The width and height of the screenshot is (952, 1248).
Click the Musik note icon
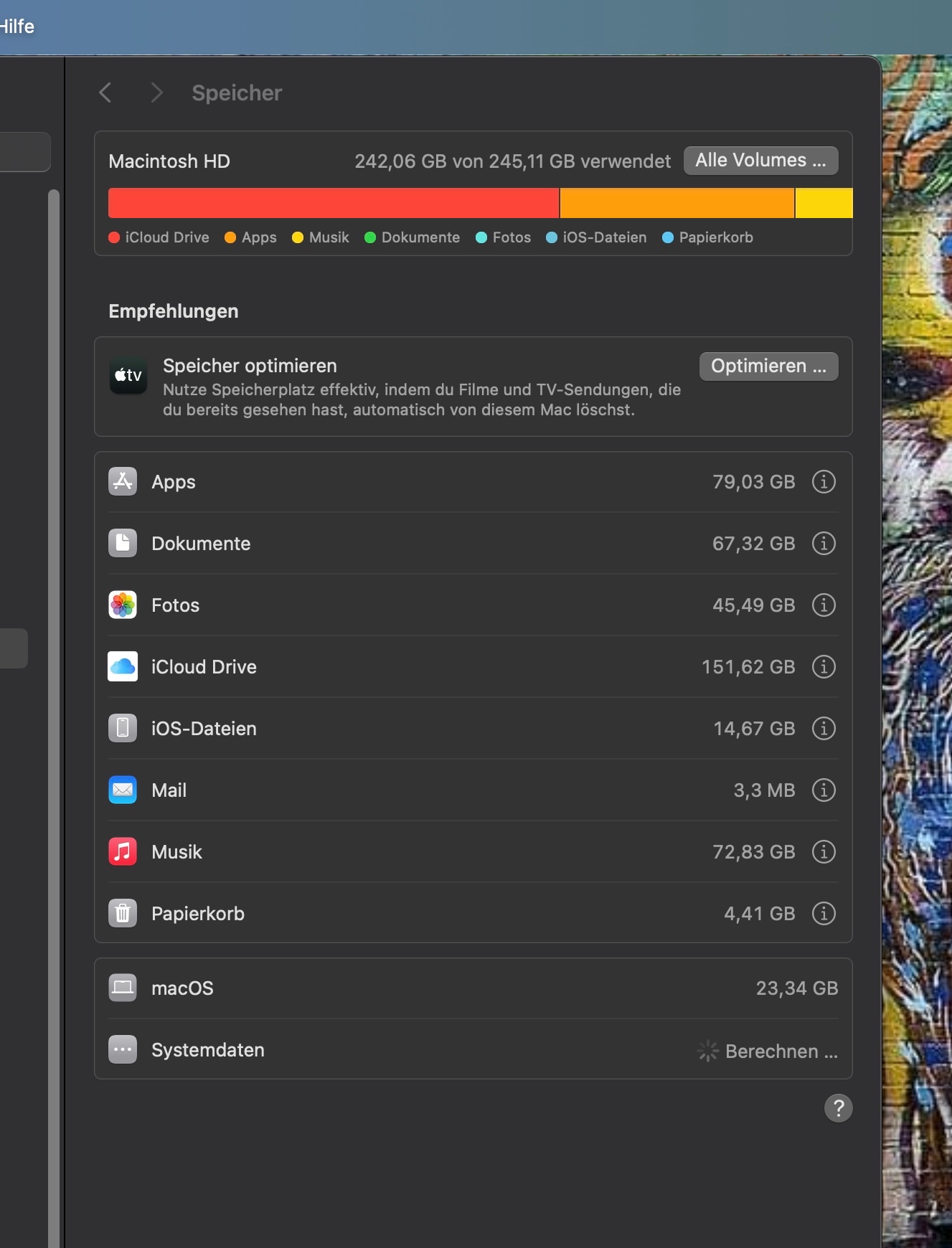pos(123,852)
